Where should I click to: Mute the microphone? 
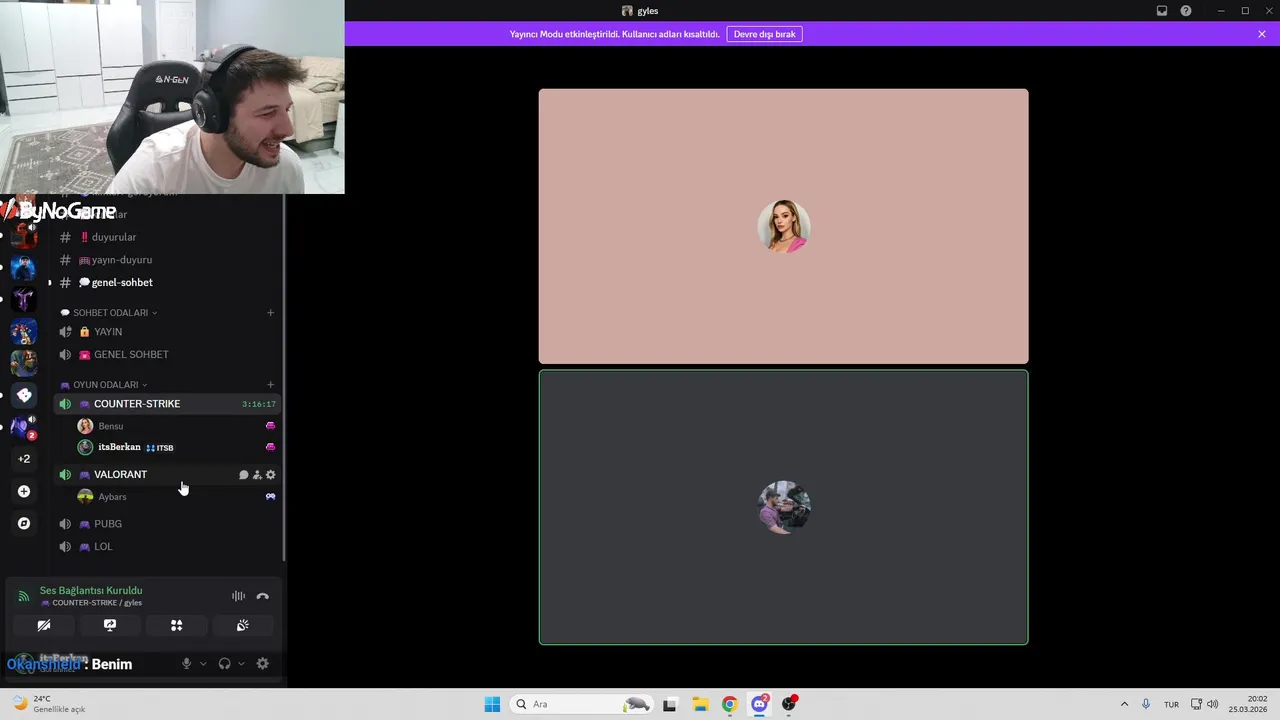[186, 664]
